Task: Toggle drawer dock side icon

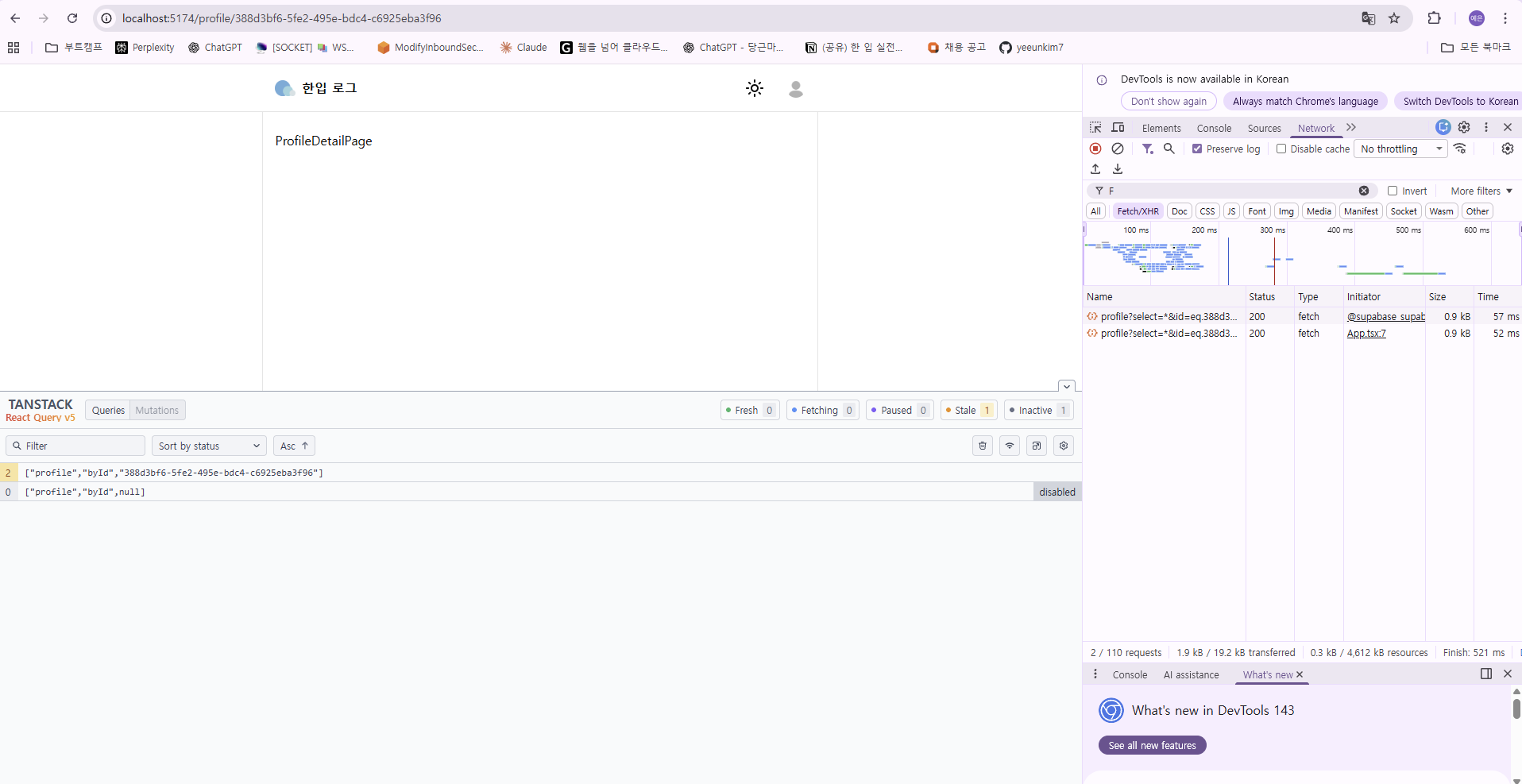Action: [x=1486, y=674]
